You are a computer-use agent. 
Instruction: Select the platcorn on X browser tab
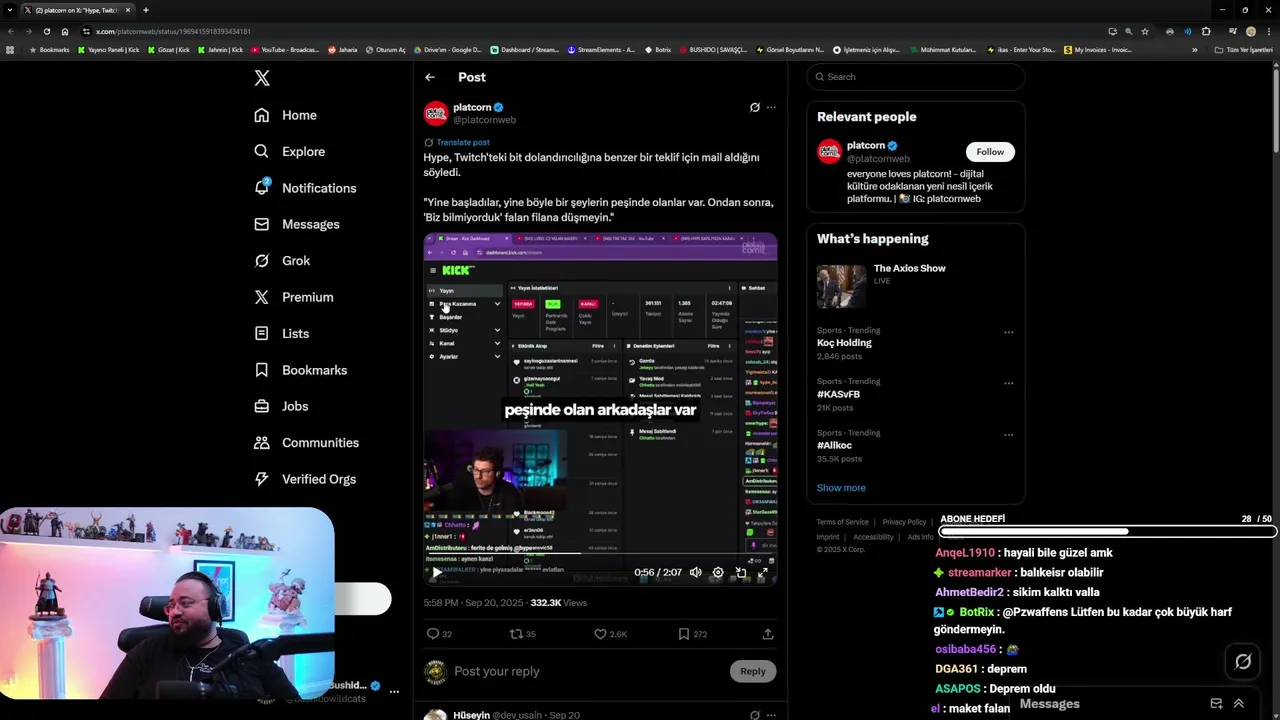[78, 10]
